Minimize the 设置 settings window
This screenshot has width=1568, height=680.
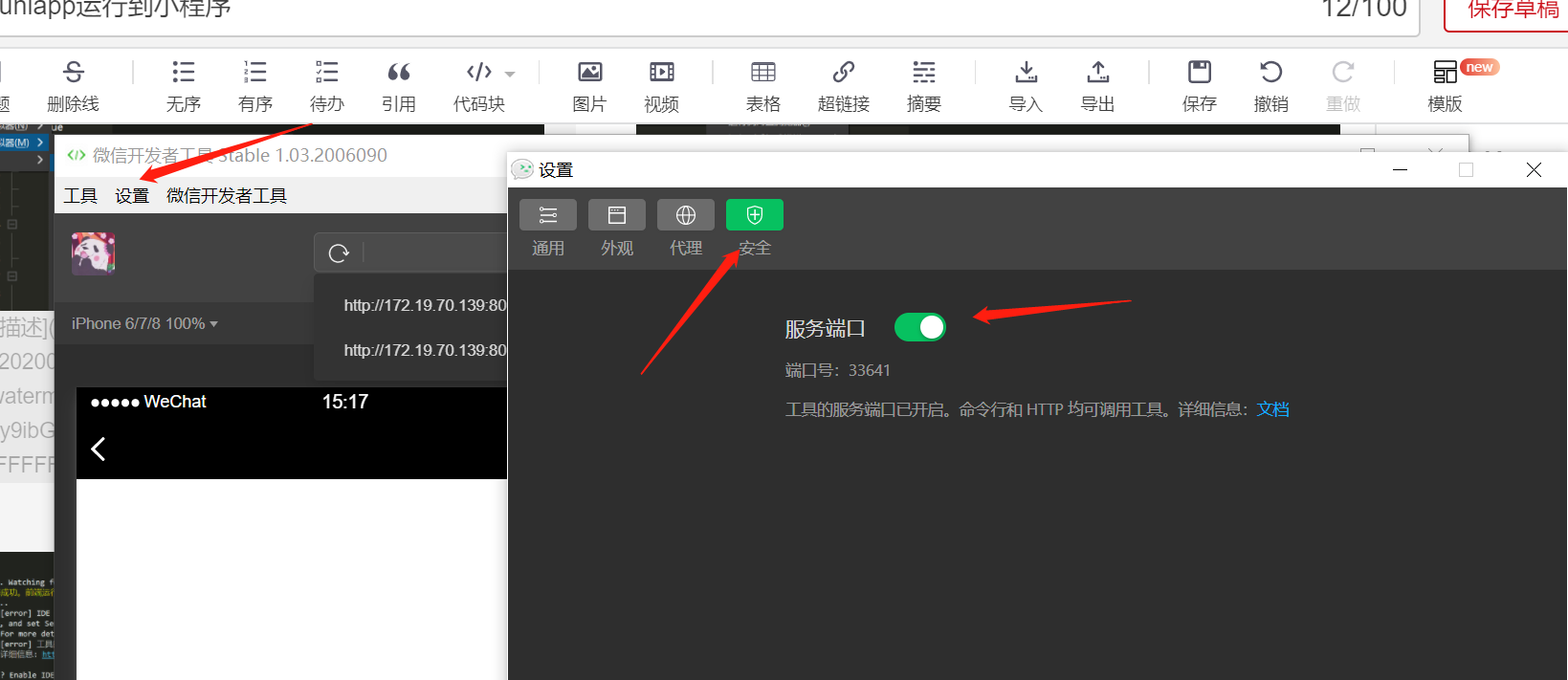pyautogui.click(x=1401, y=169)
